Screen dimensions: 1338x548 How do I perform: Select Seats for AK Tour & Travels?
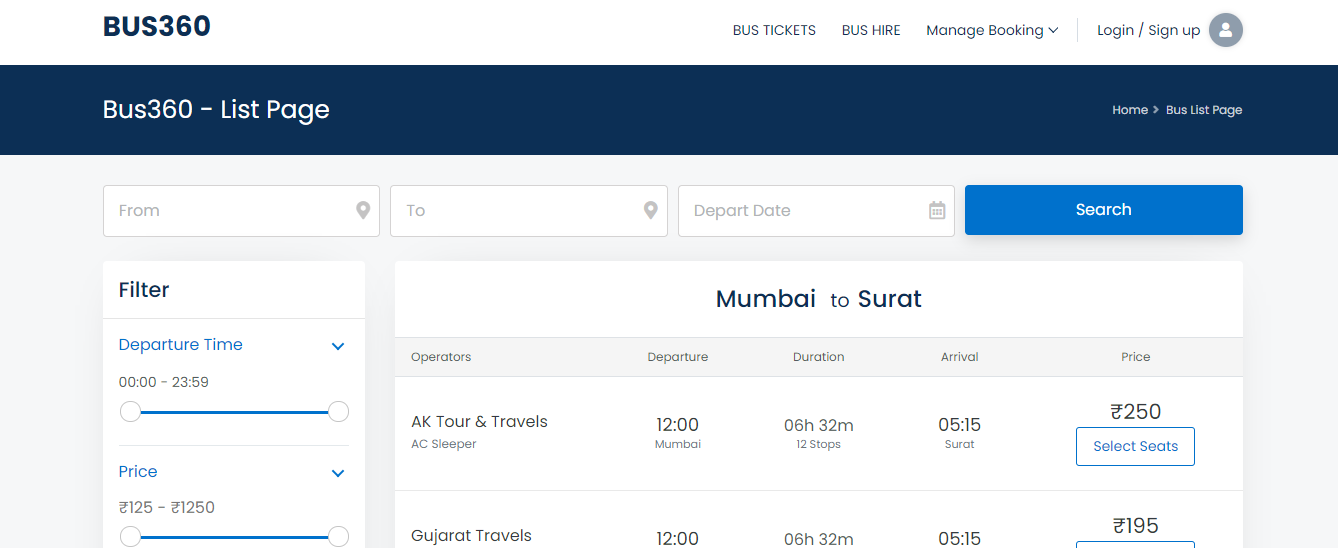pyautogui.click(x=1135, y=446)
